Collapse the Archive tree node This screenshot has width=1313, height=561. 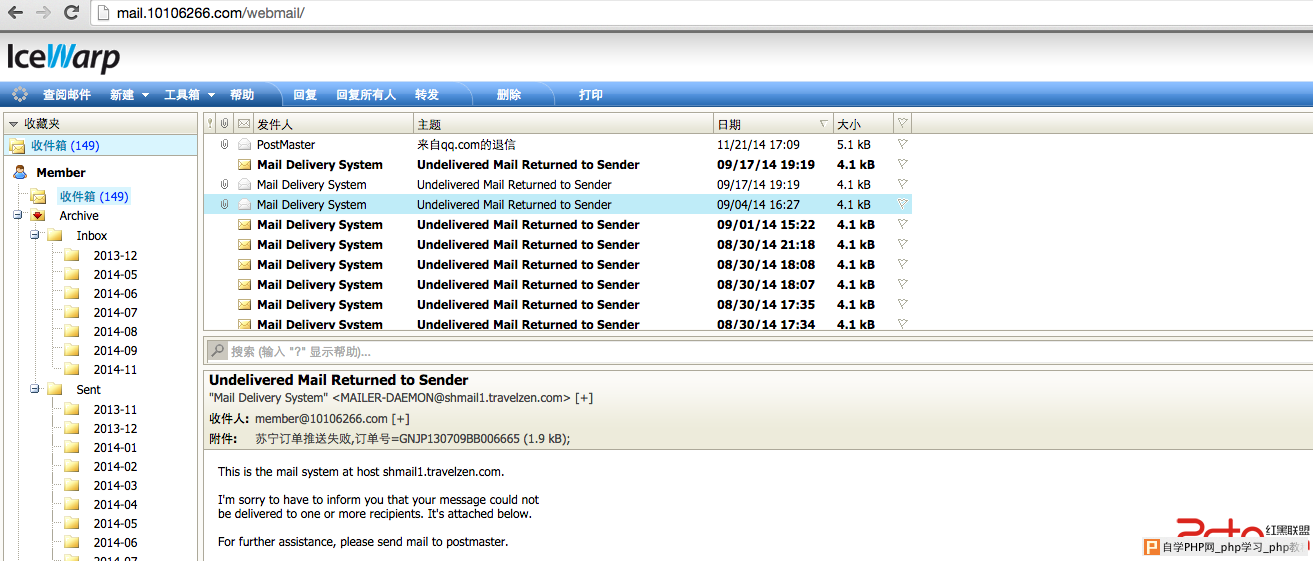pyautogui.click(x=18, y=216)
